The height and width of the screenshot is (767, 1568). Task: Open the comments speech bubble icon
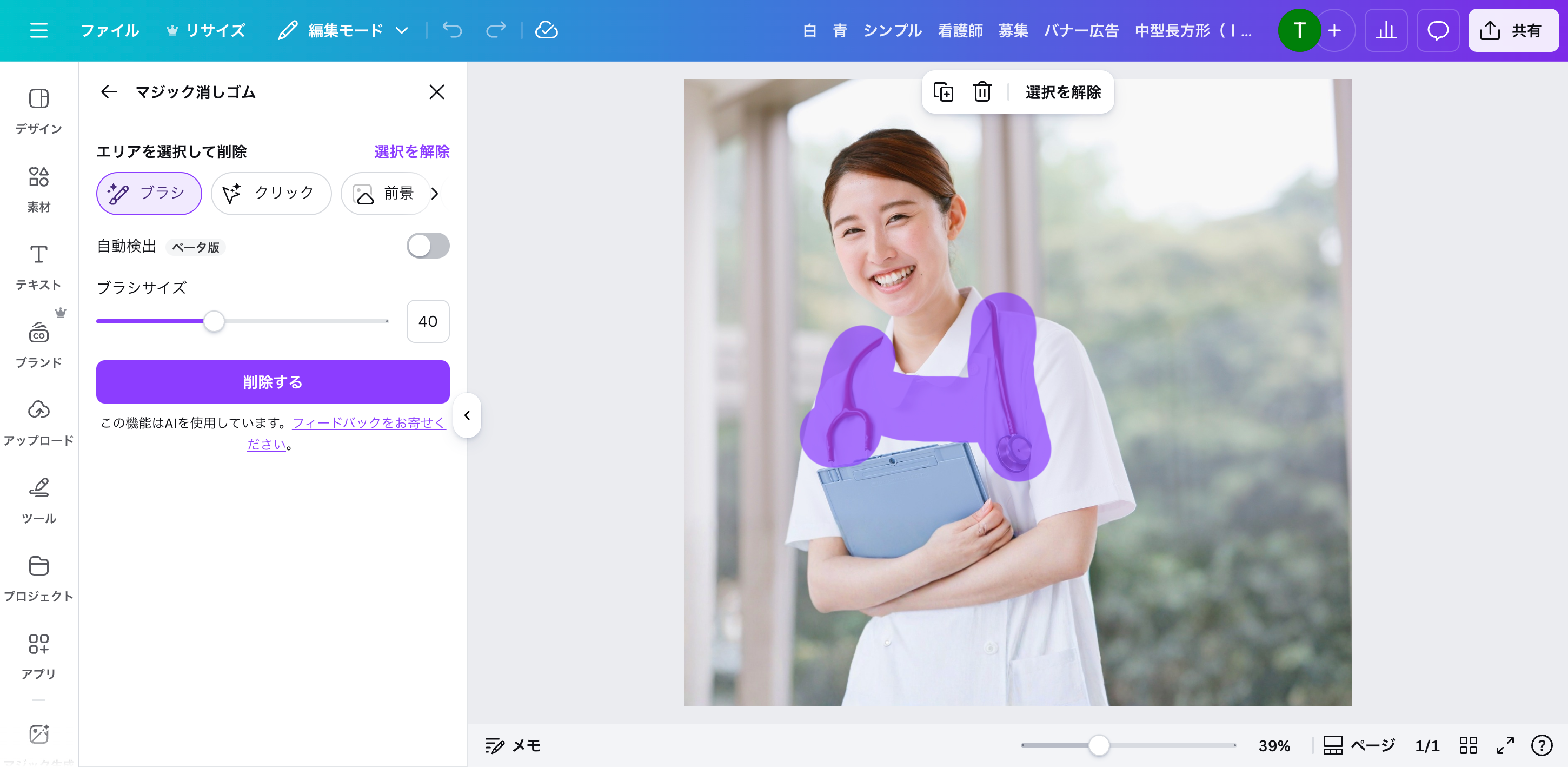pyautogui.click(x=1437, y=30)
